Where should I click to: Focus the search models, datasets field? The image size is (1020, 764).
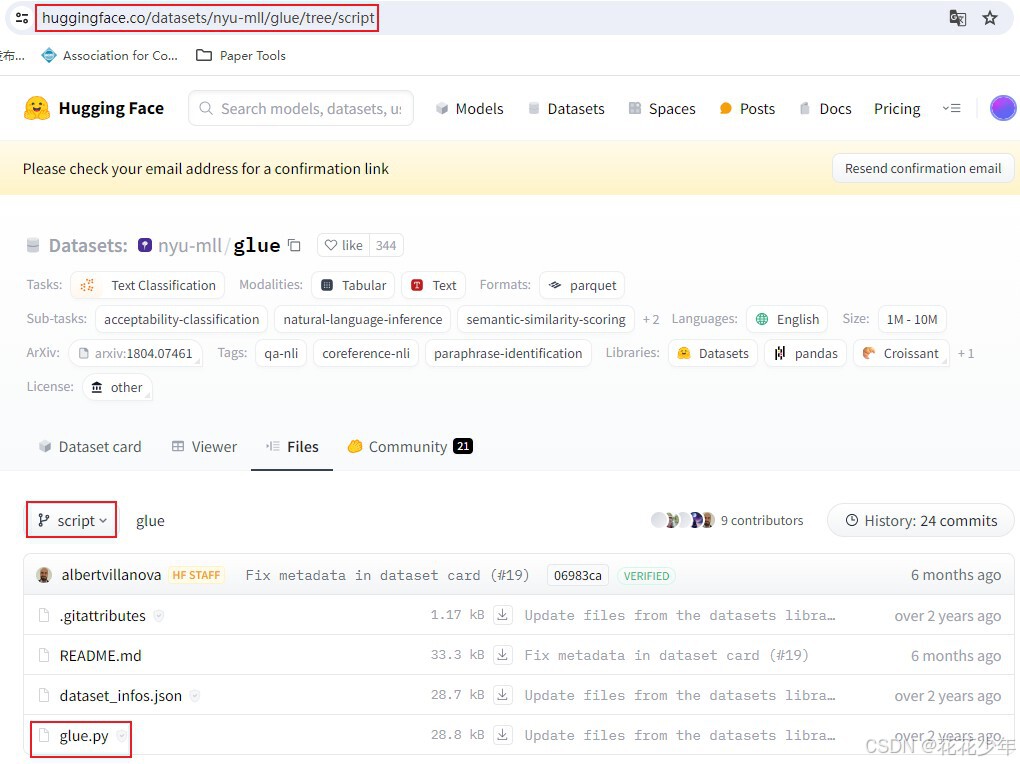pos(301,108)
